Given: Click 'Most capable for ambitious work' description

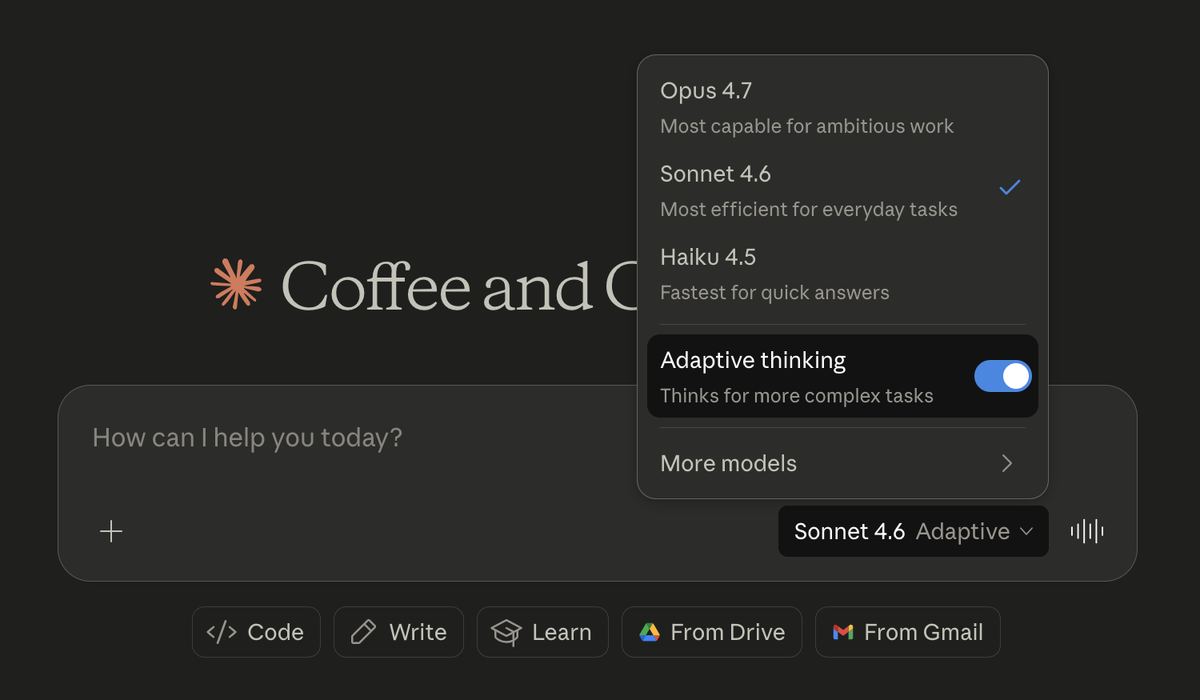Looking at the screenshot, I should (807, 127).
